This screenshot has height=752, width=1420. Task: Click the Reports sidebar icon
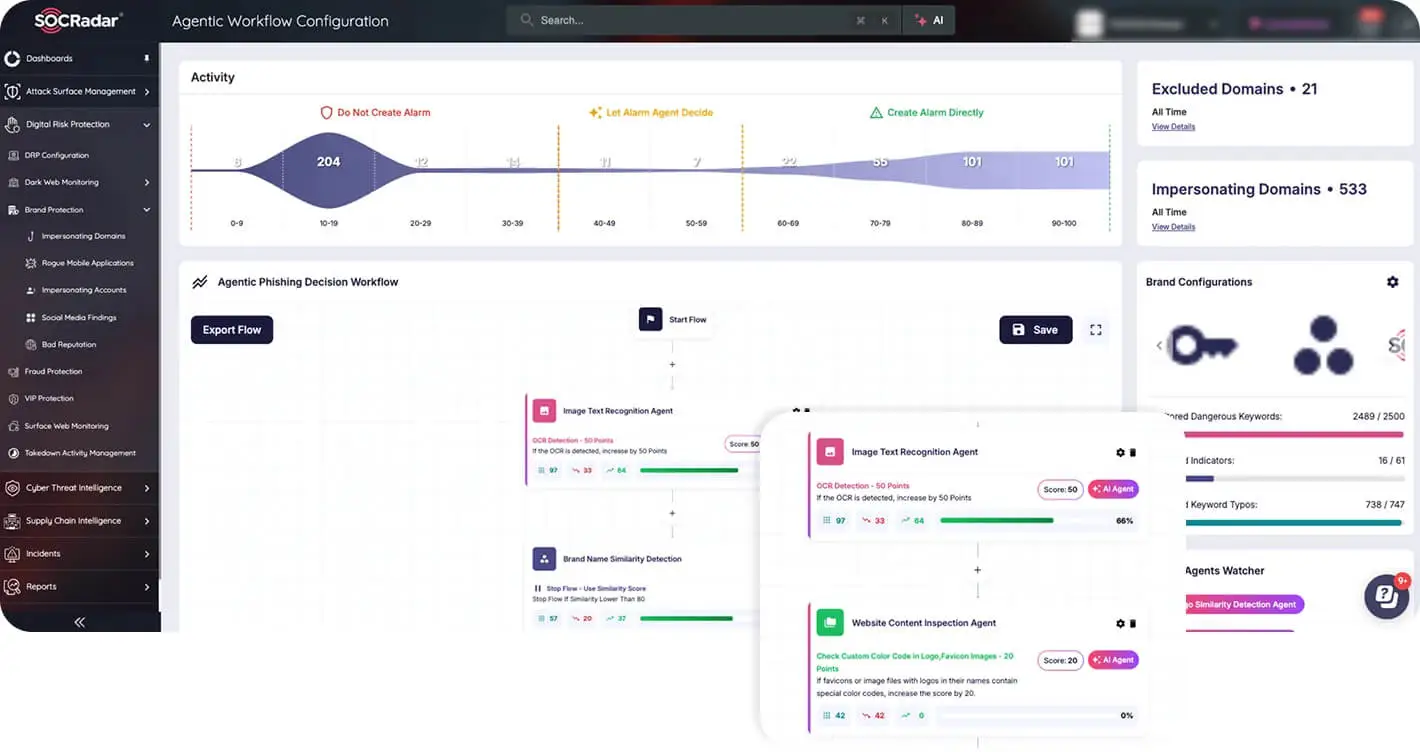12,587
